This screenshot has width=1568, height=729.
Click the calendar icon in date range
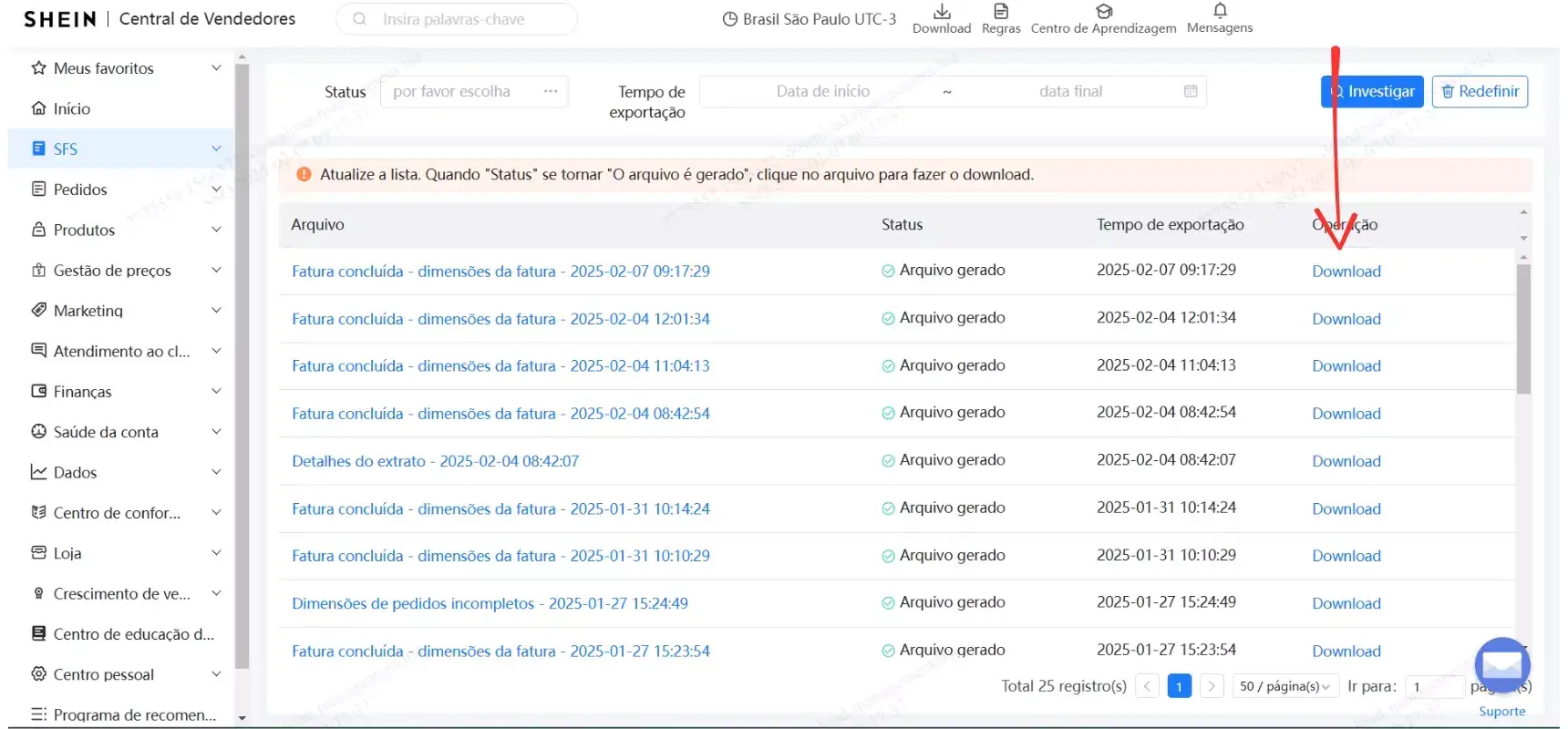(x=1191, y=91)
